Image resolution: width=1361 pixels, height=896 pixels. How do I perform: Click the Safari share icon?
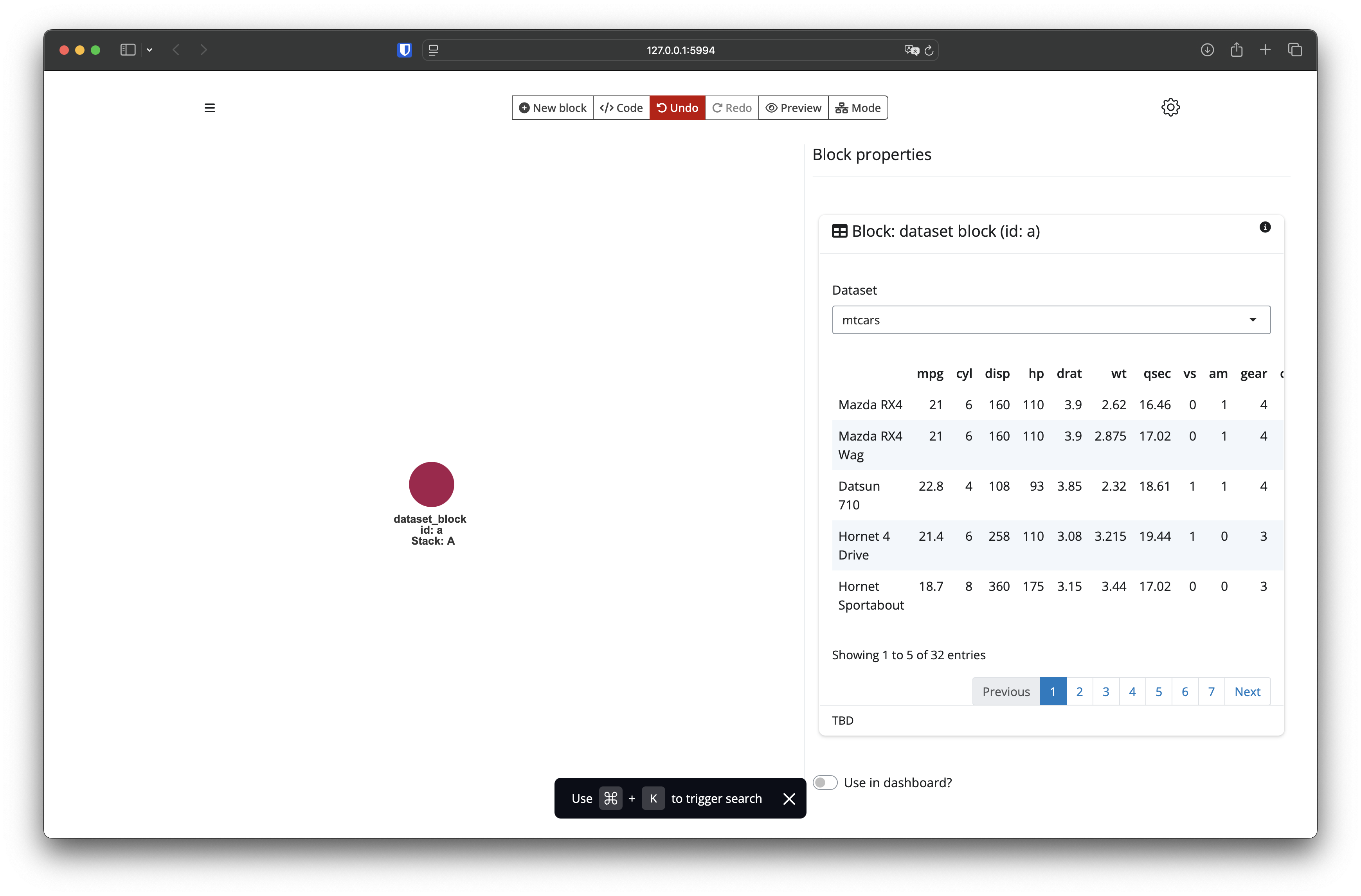pos(1236,50)
